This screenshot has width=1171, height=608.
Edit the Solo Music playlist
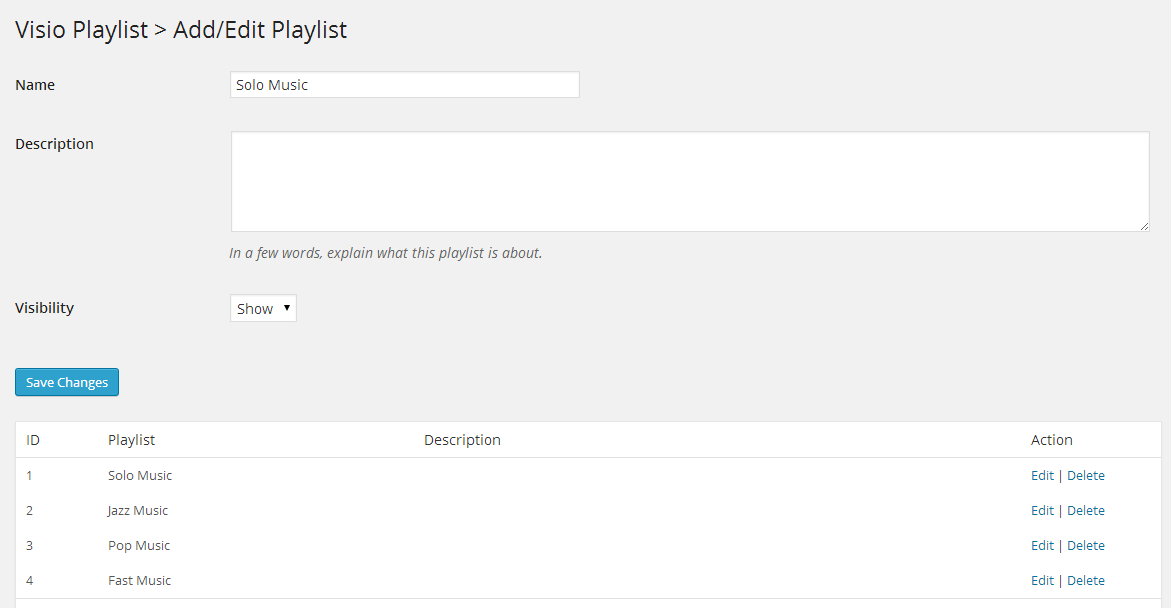(1042, 475)
